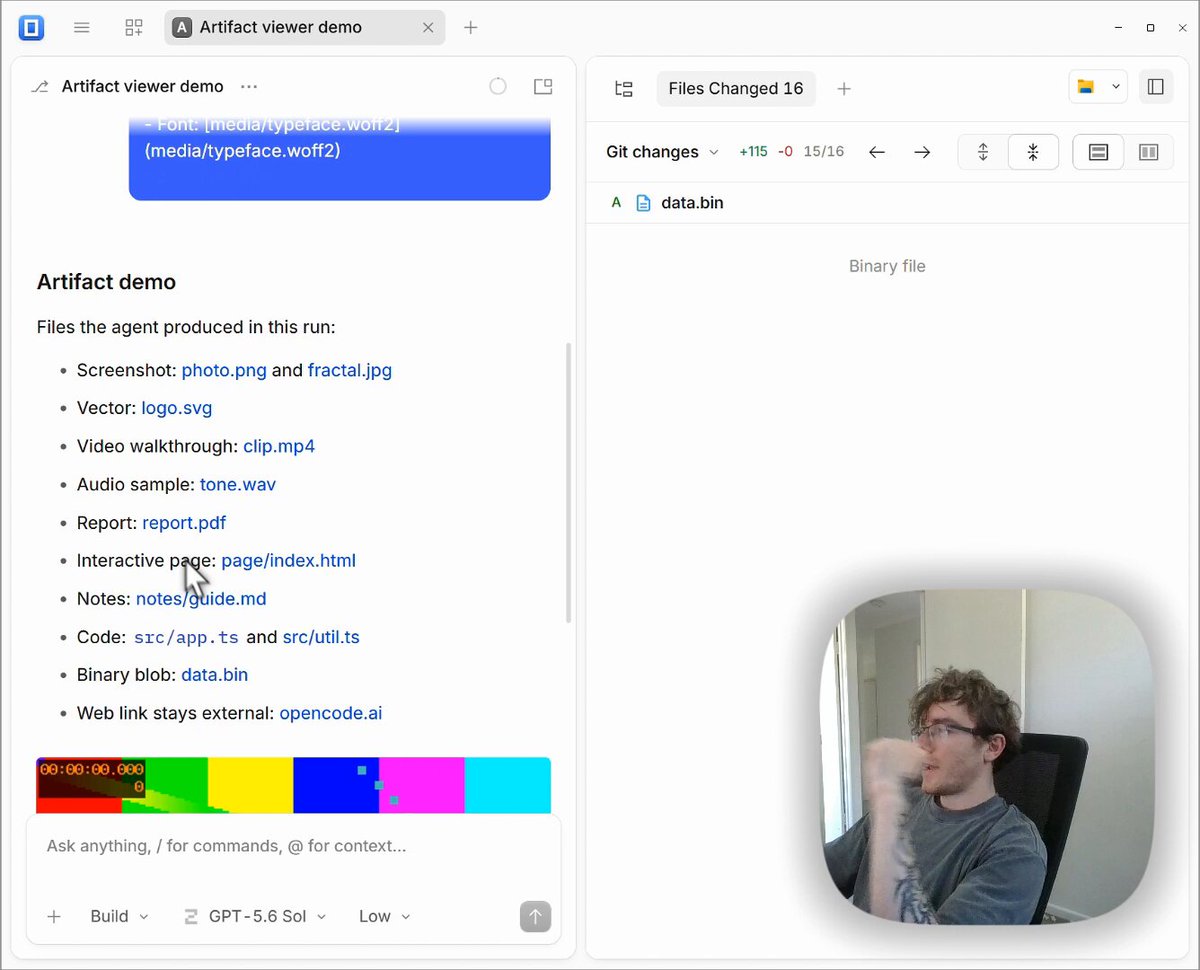Go to the next changed file
1200x970 pixels.
click(922, 152)
